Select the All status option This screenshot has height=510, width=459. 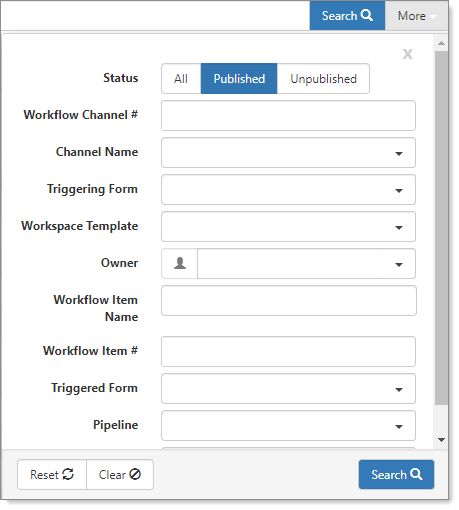[181, 79]
